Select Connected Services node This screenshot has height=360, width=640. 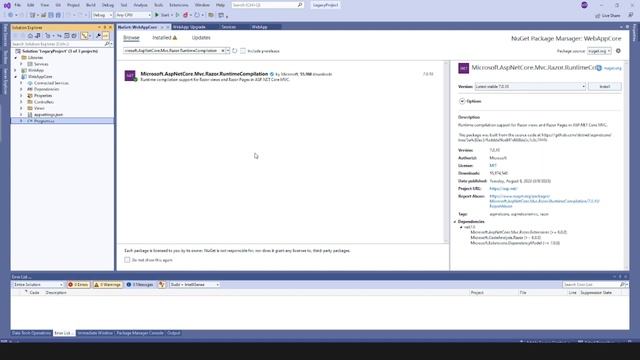click(x=51, y=83)
